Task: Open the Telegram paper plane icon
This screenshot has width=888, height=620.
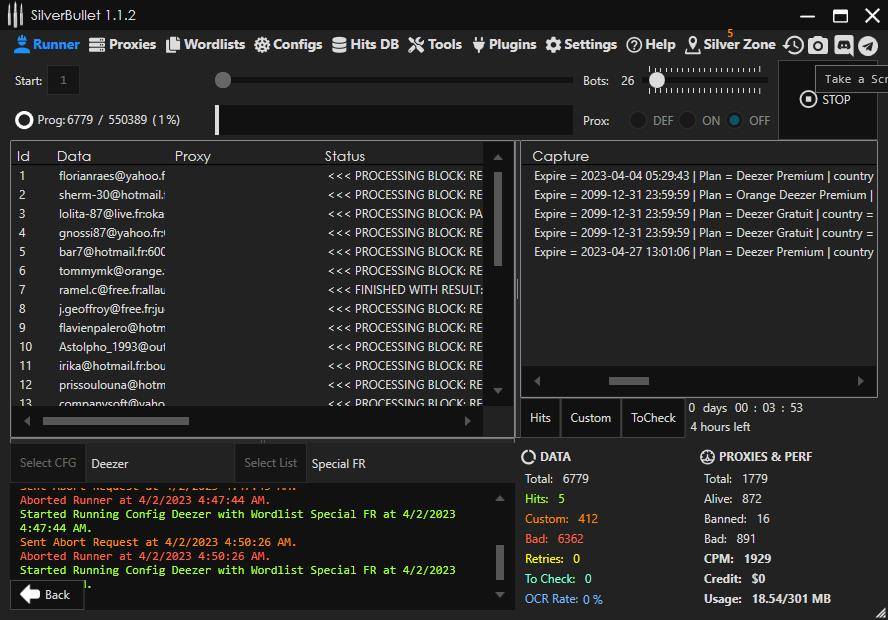Action: (x=868, y=45)
